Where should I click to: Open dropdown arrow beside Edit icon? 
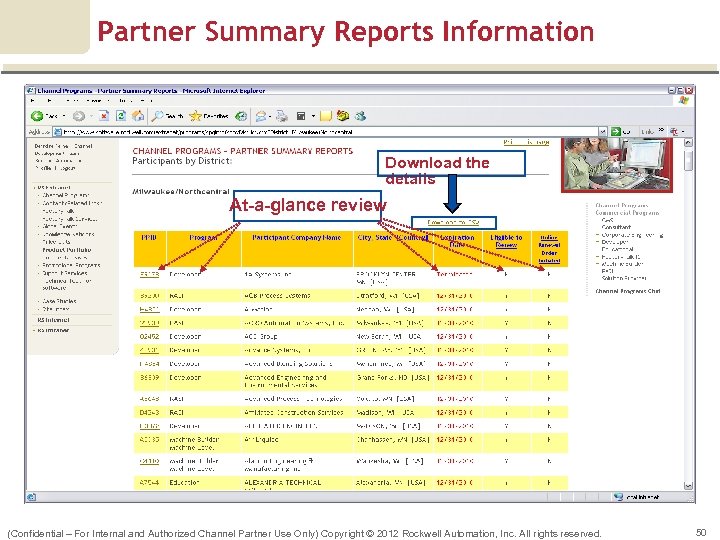click(x=313, y=116)
